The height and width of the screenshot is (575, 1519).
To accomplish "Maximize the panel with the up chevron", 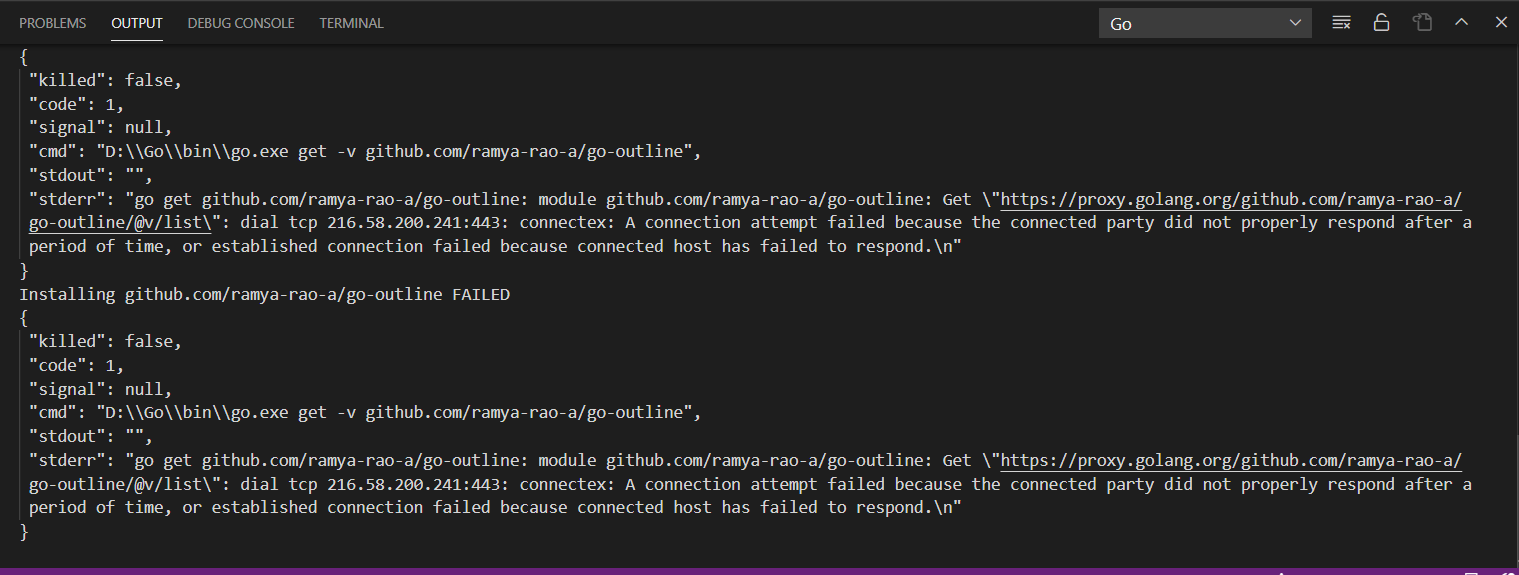I will point(1461,22).
